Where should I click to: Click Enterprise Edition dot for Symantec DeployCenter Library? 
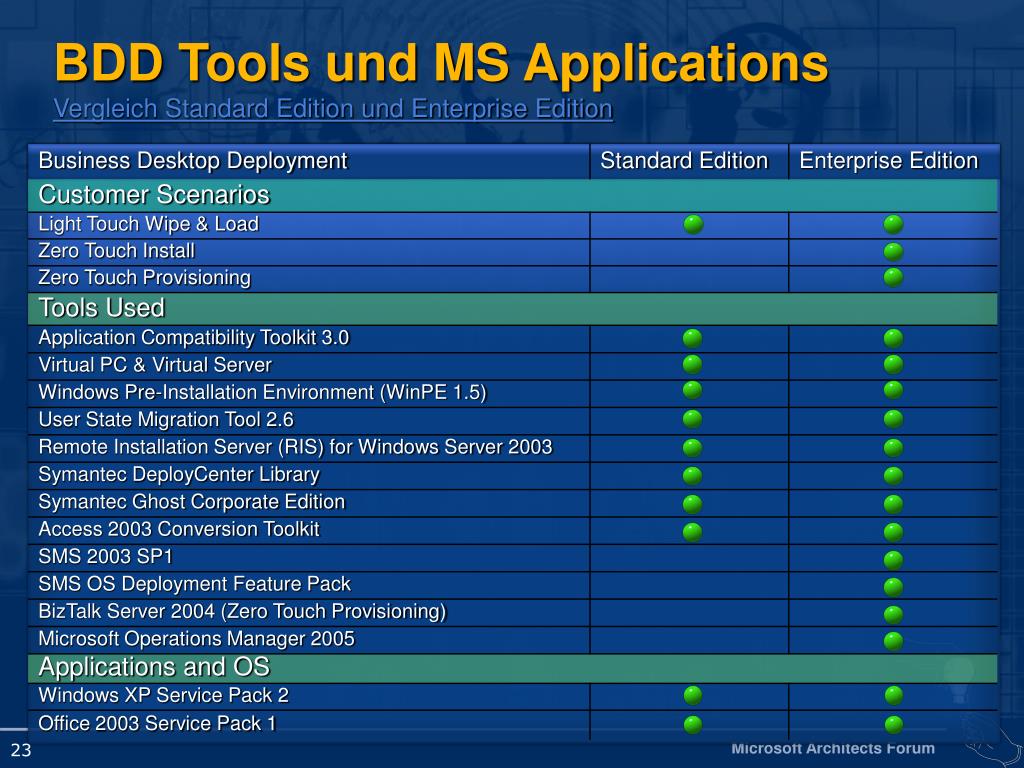tap(893, 475)
